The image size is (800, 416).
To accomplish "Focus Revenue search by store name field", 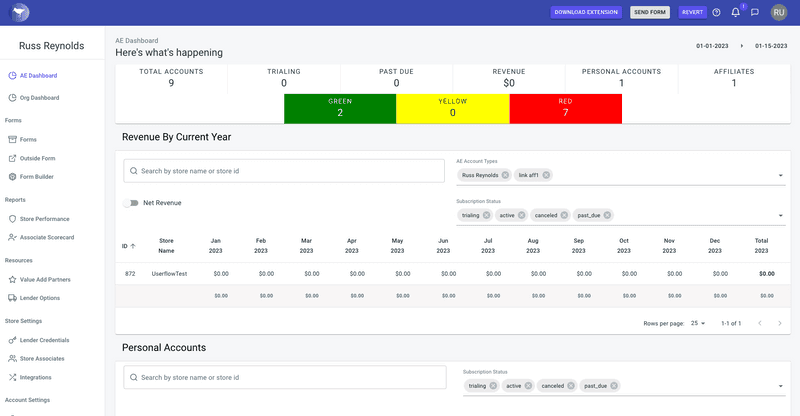I will coord(284,171).
